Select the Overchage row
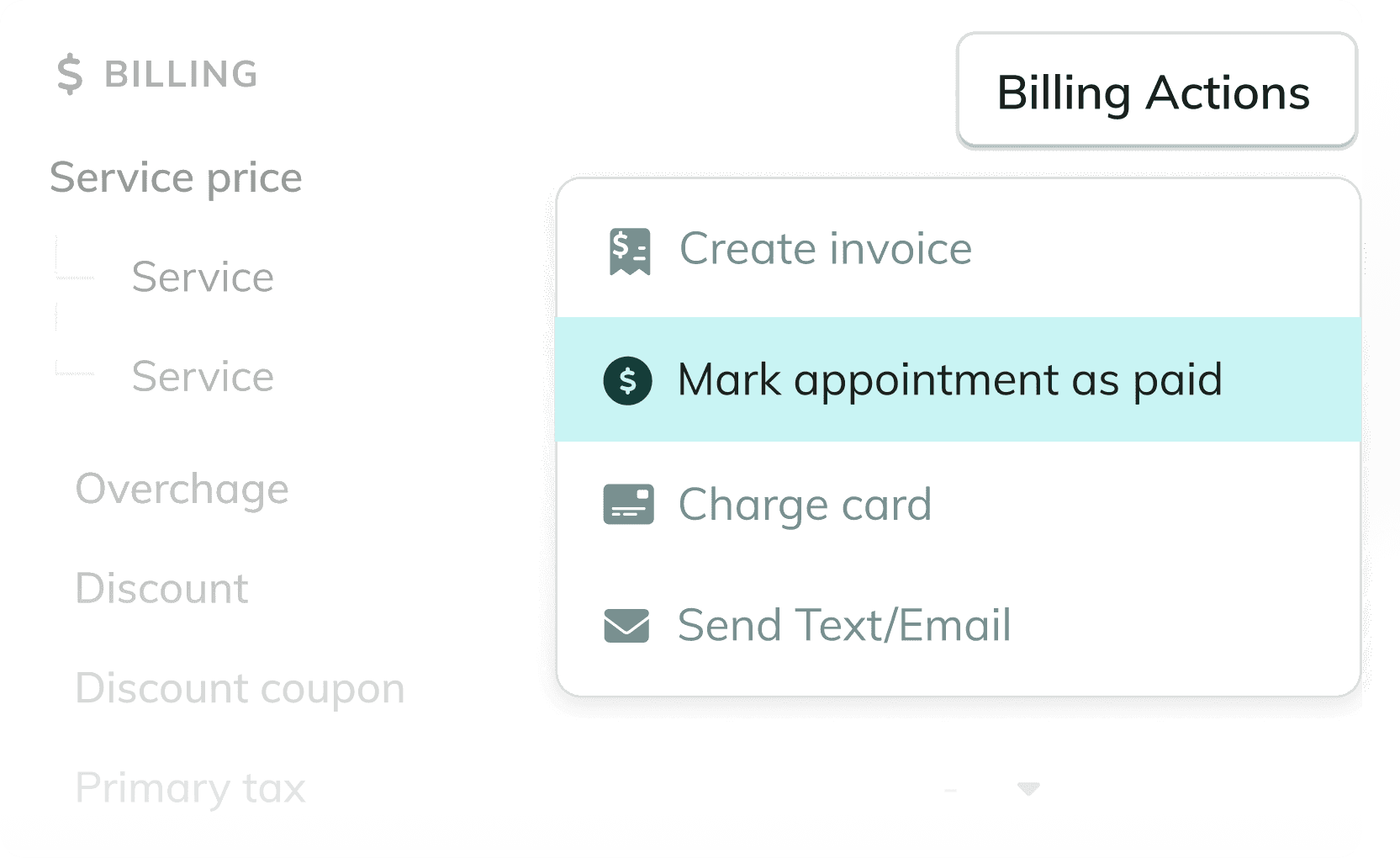 (182, 489)
